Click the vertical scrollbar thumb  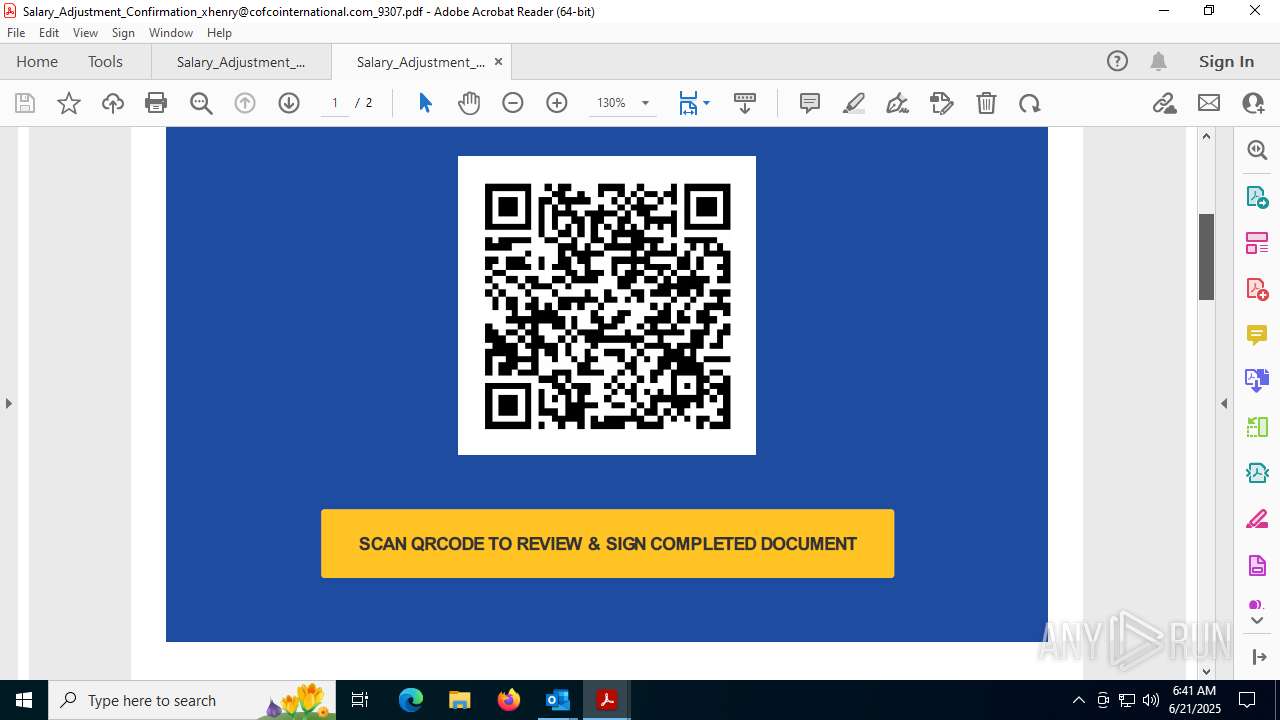(x=1206, y=257)
